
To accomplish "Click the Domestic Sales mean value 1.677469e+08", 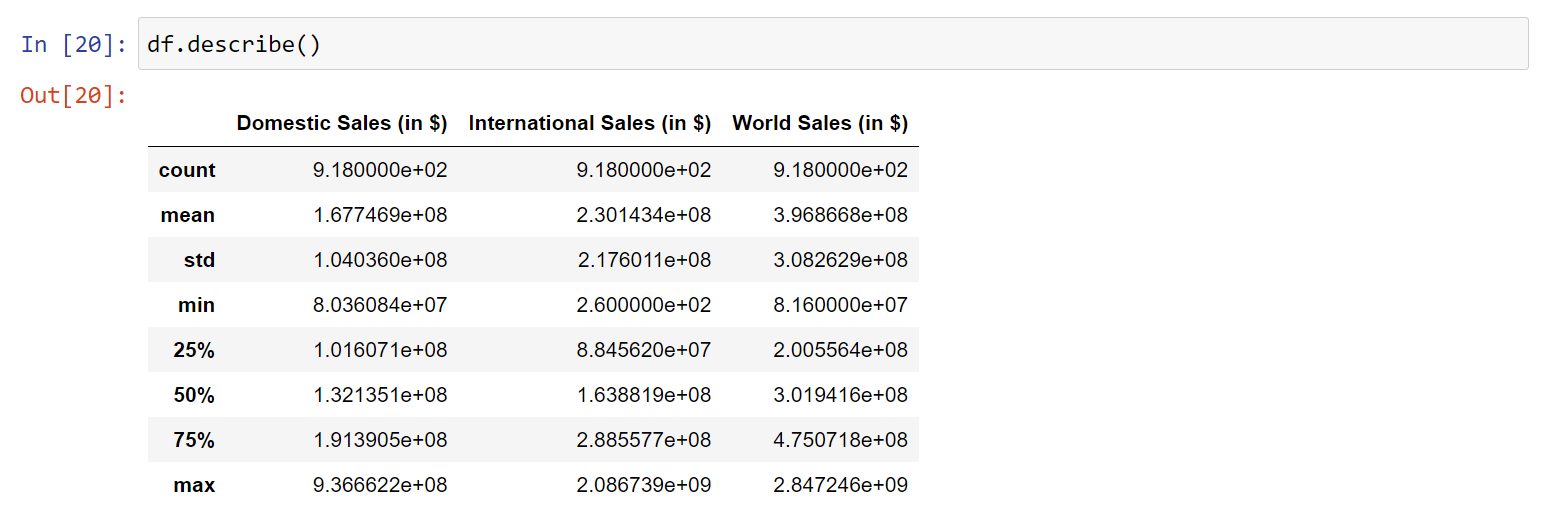I will 380,215.
